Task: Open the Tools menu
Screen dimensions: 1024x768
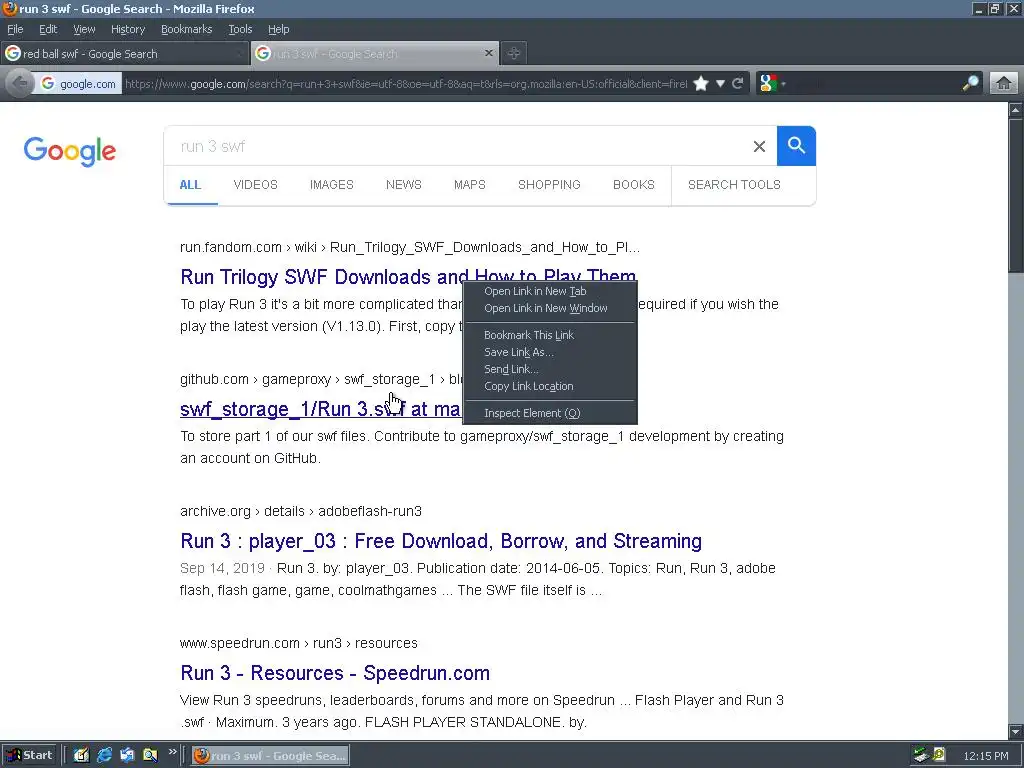Action: point(240,29)
